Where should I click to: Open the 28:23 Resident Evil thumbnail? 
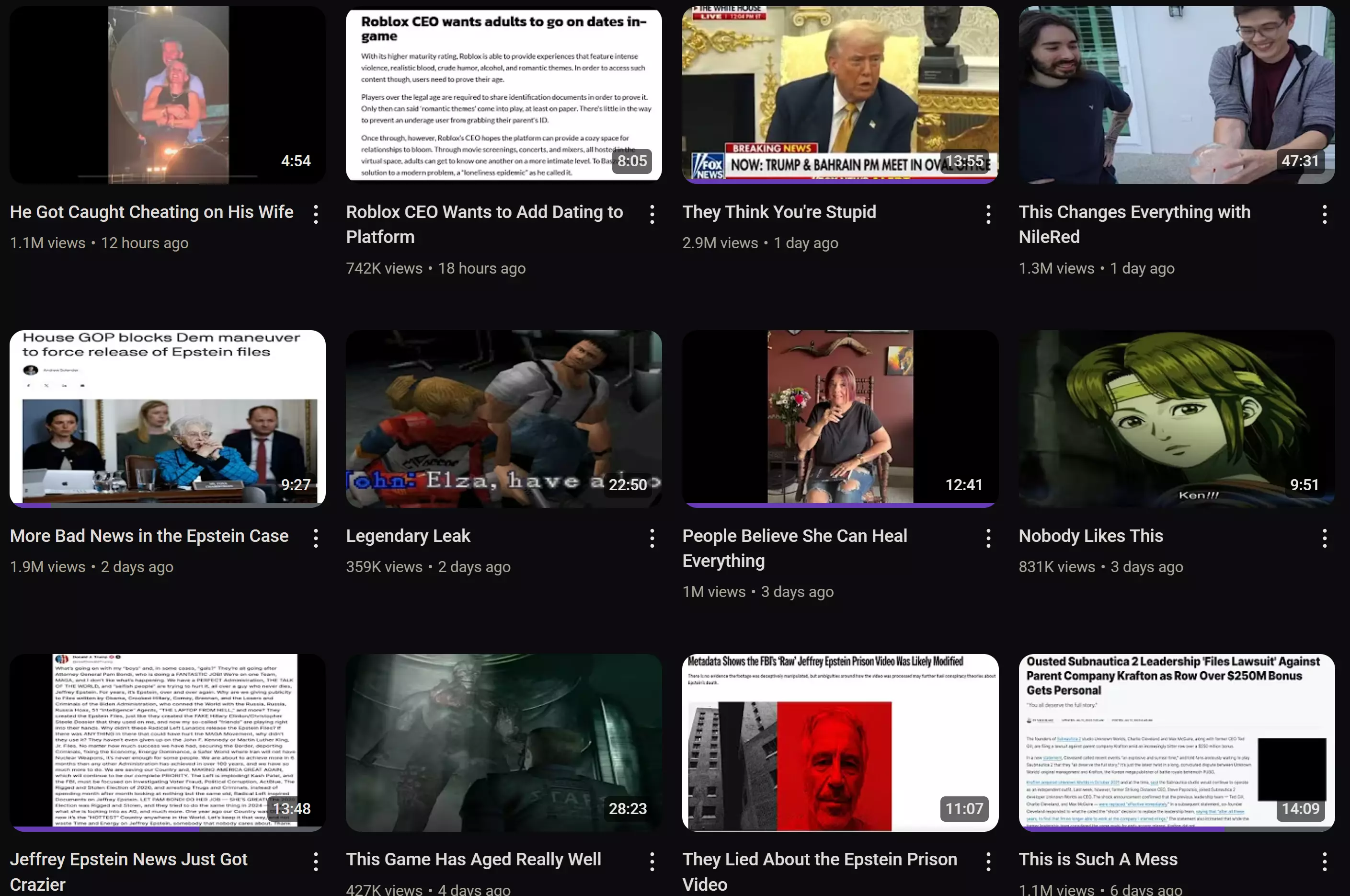click(x=504, y=742)
